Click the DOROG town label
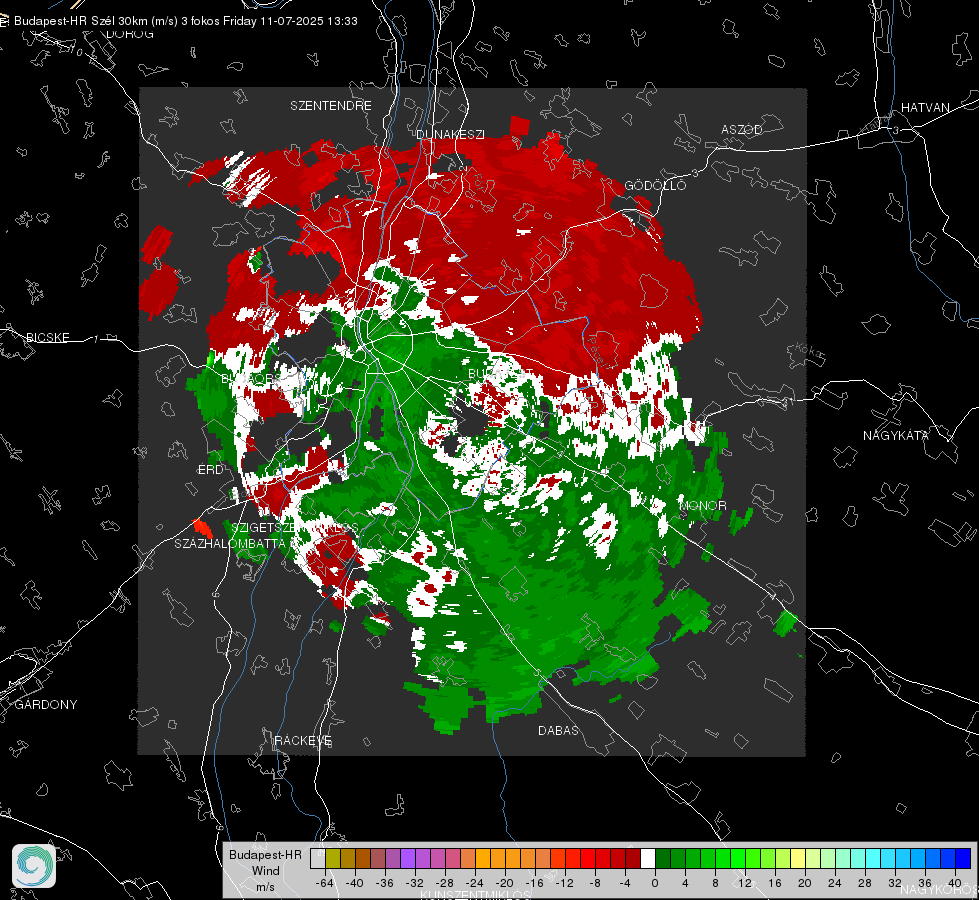Screen dimensions: 979x900 (130, 34)
